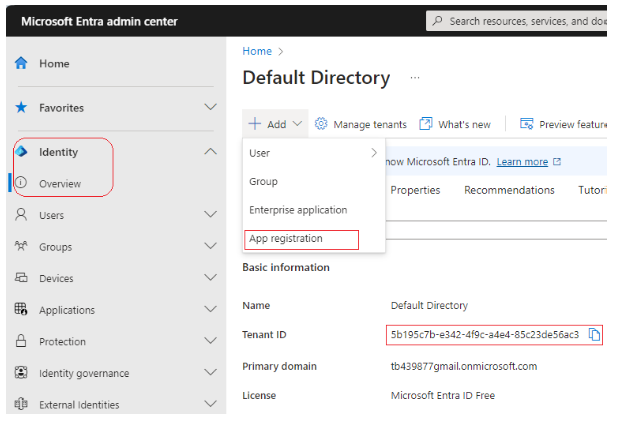Copy the Tenant ID using copy icon
The image size is (618, 426).
(594, 335)
